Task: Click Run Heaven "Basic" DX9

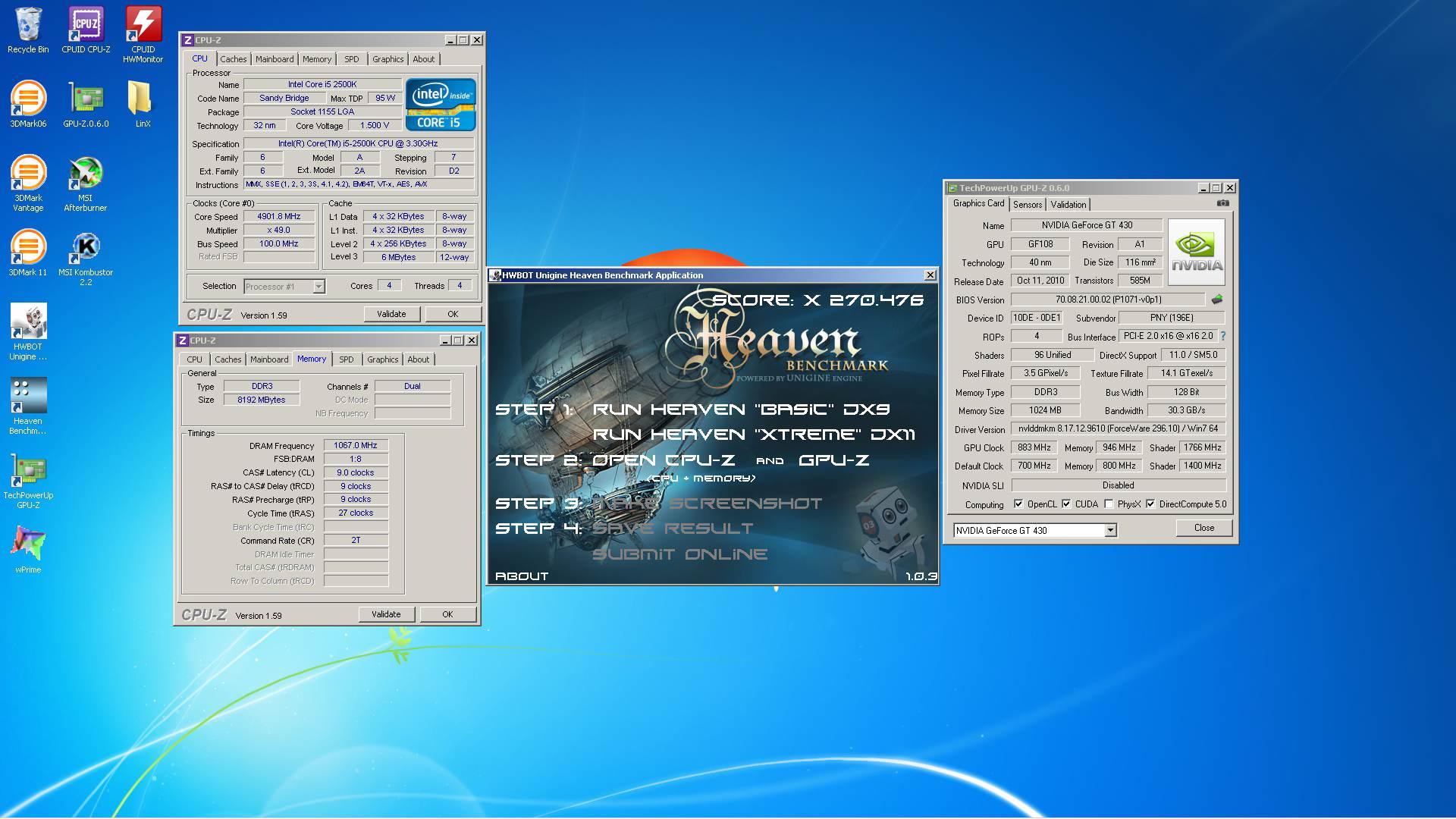Action: 741,409
